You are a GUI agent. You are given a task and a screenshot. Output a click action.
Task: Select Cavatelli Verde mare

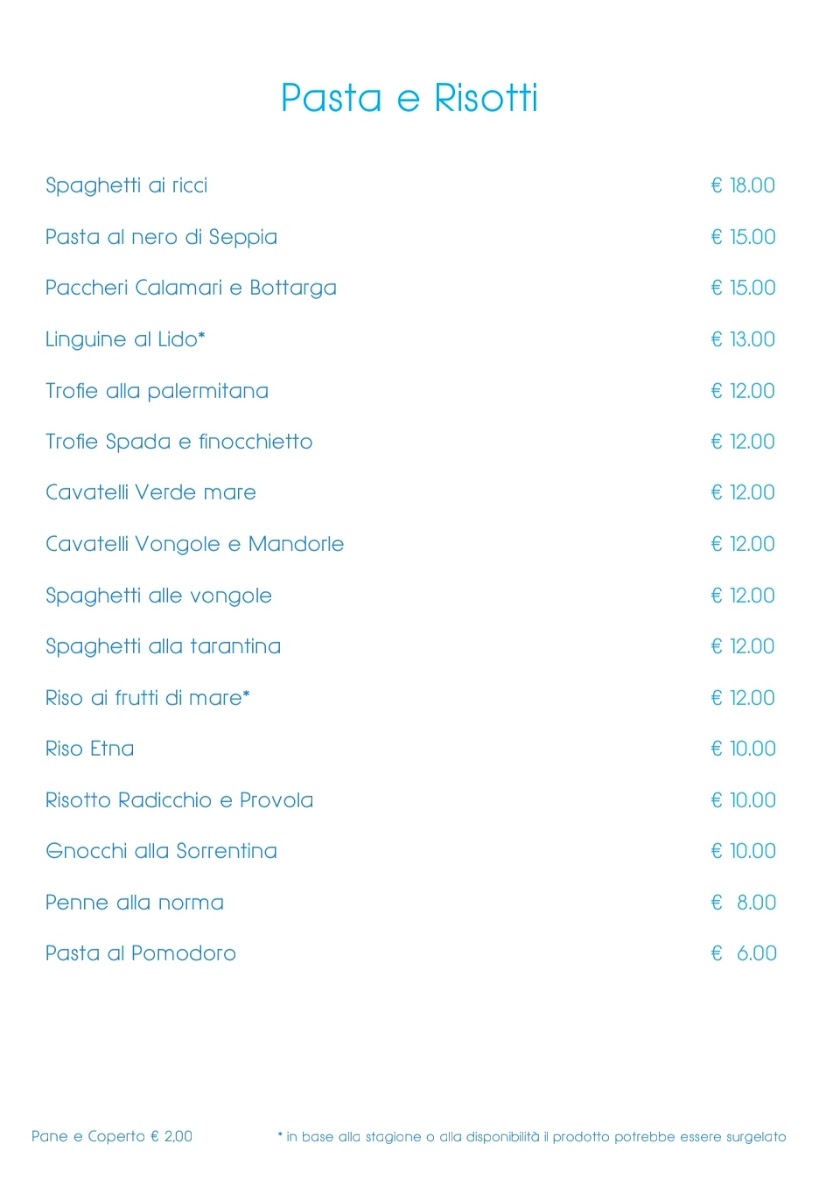coord(150,493)
